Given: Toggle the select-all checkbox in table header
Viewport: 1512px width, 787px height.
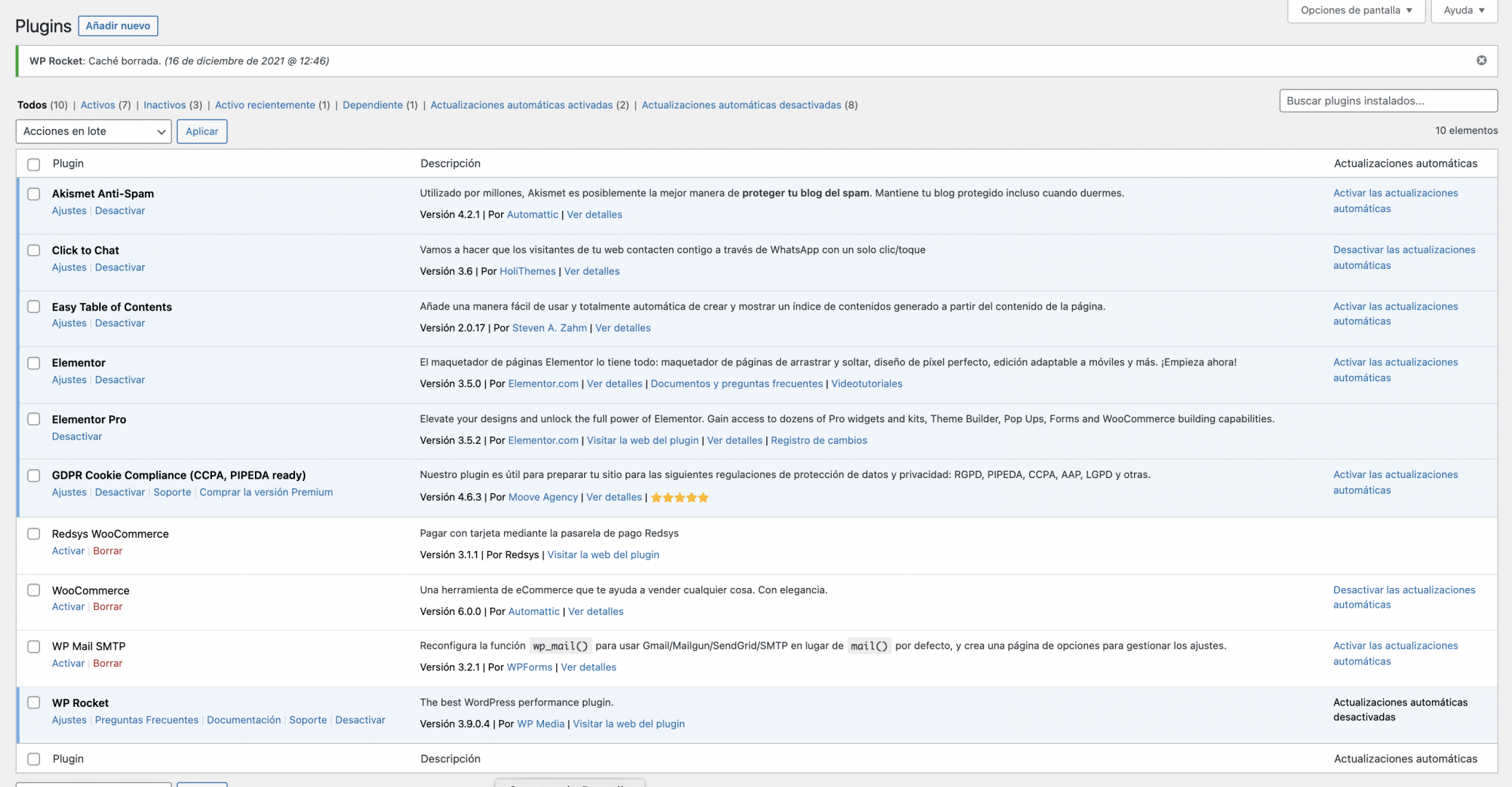Looking at the screenshot, I should pyautogui.click(x=34, y=164).
